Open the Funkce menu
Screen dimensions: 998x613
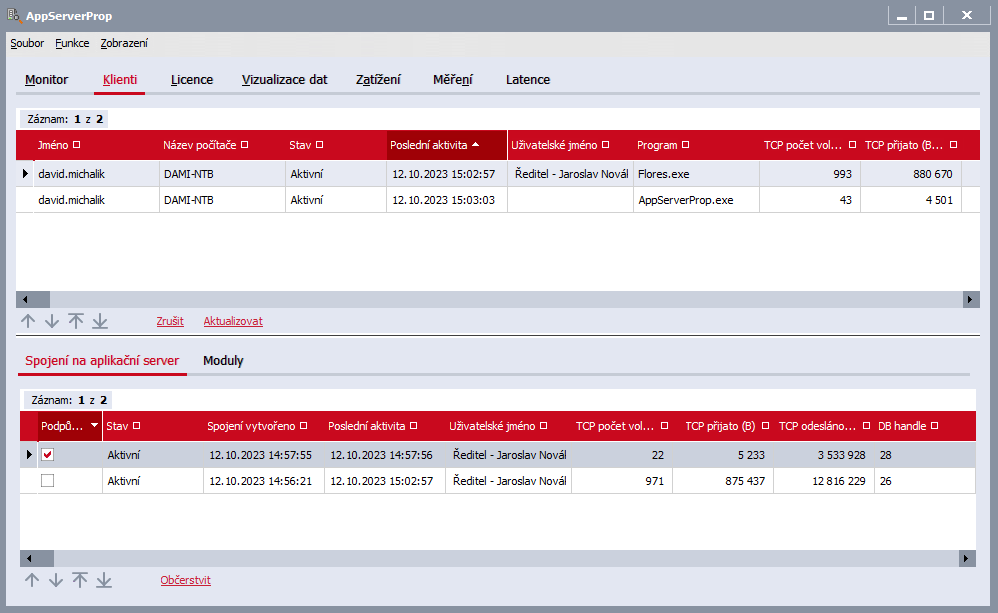point(72,43)
